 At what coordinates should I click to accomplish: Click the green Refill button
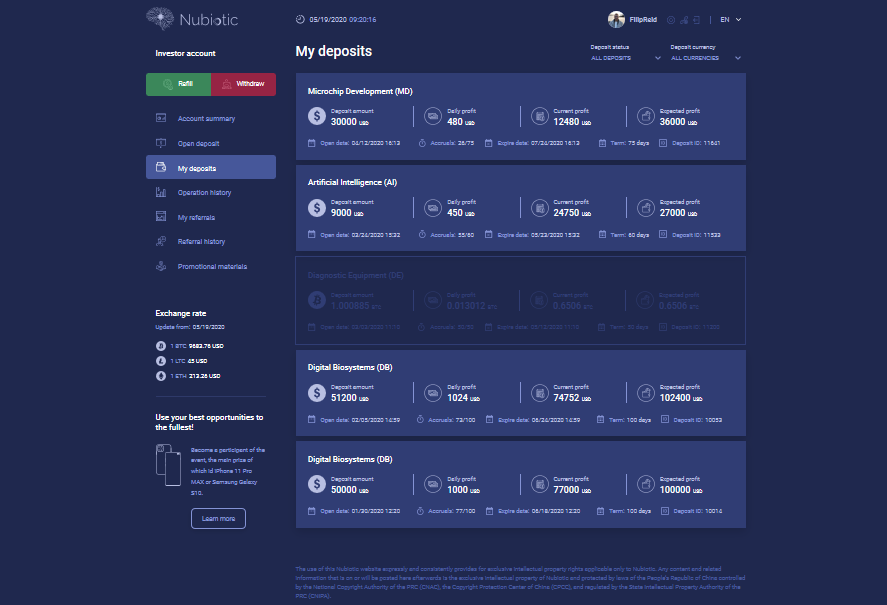[x=178, y=84]
